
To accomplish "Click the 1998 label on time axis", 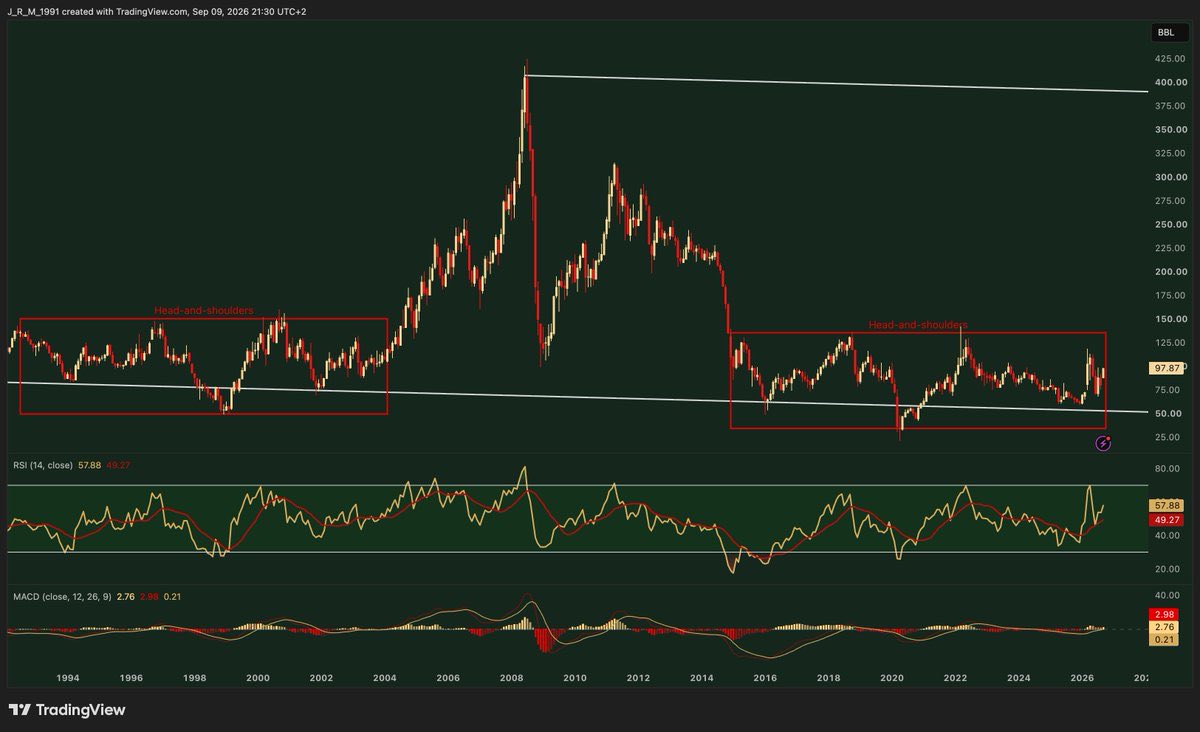I will coord(195,678).
